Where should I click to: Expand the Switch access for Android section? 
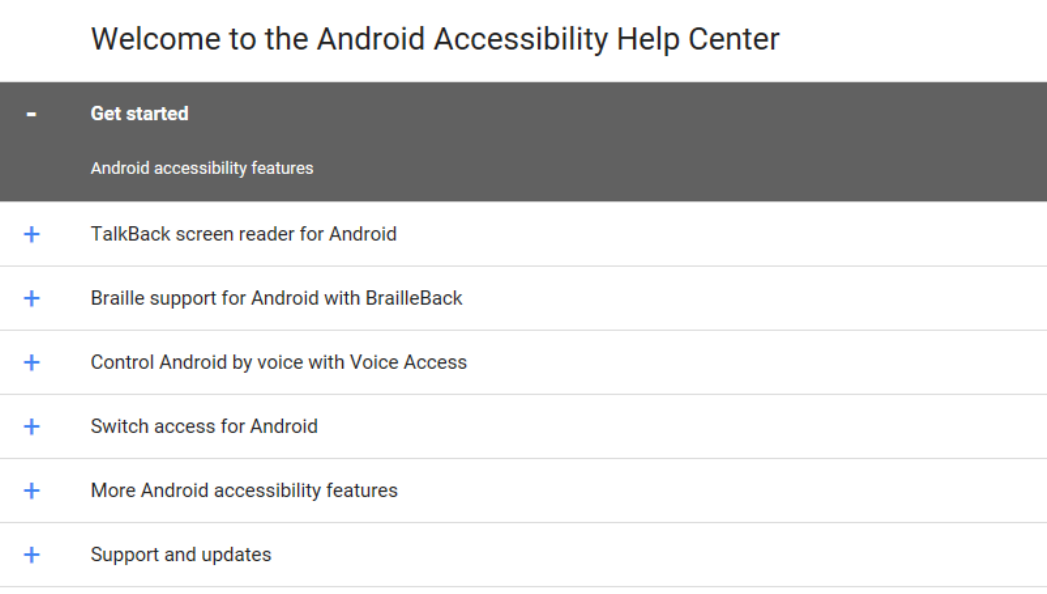click(x=204, y=426)
